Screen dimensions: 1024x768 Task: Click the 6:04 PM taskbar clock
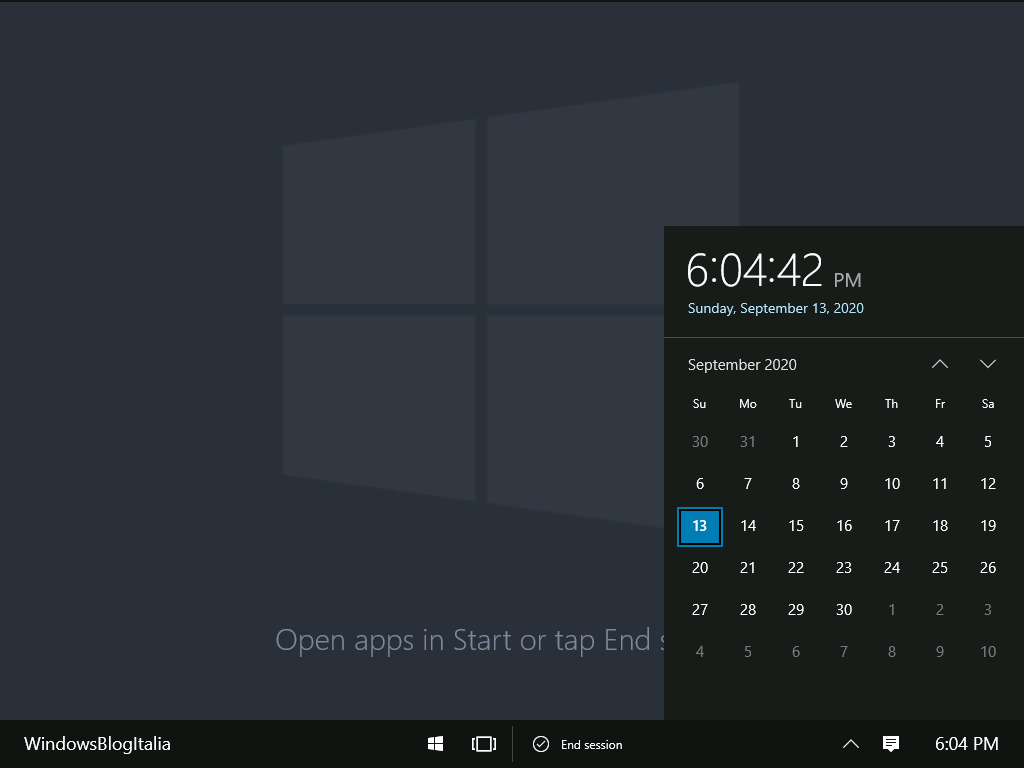[967, 744]
